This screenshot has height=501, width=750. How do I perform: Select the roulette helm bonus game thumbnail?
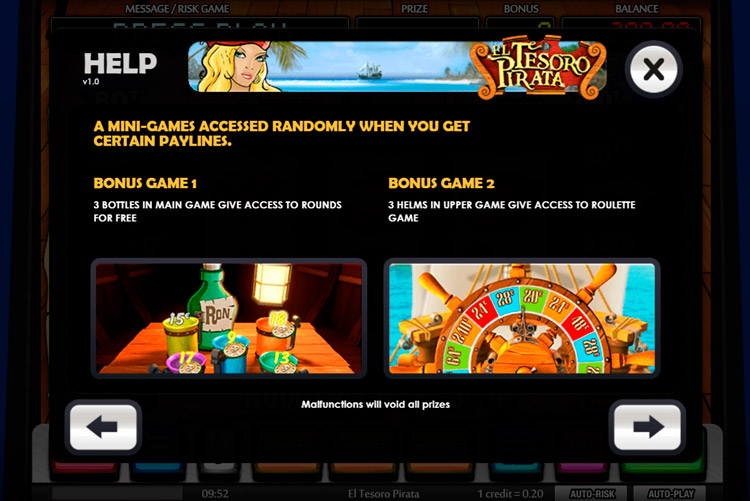(522, 318)
